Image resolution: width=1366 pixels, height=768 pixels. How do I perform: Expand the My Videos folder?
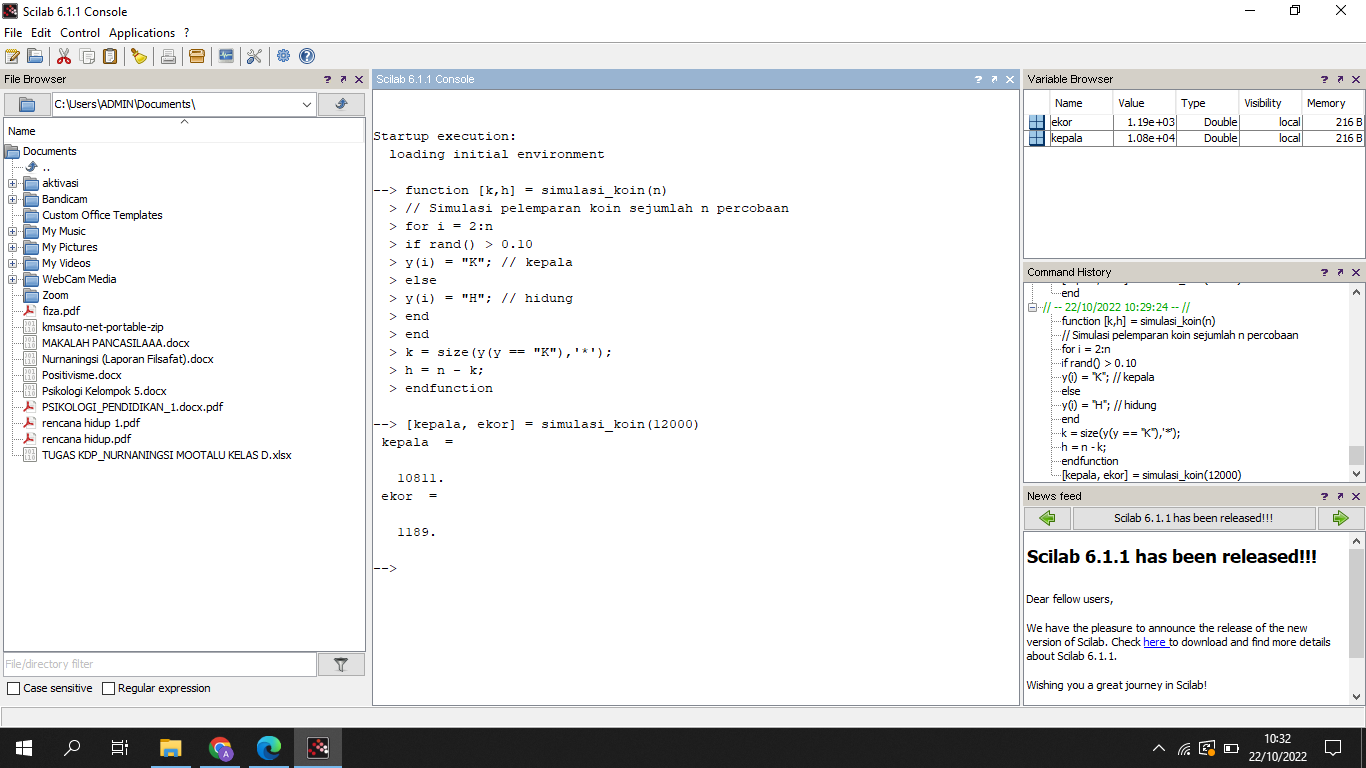click(x=12, y=263)
